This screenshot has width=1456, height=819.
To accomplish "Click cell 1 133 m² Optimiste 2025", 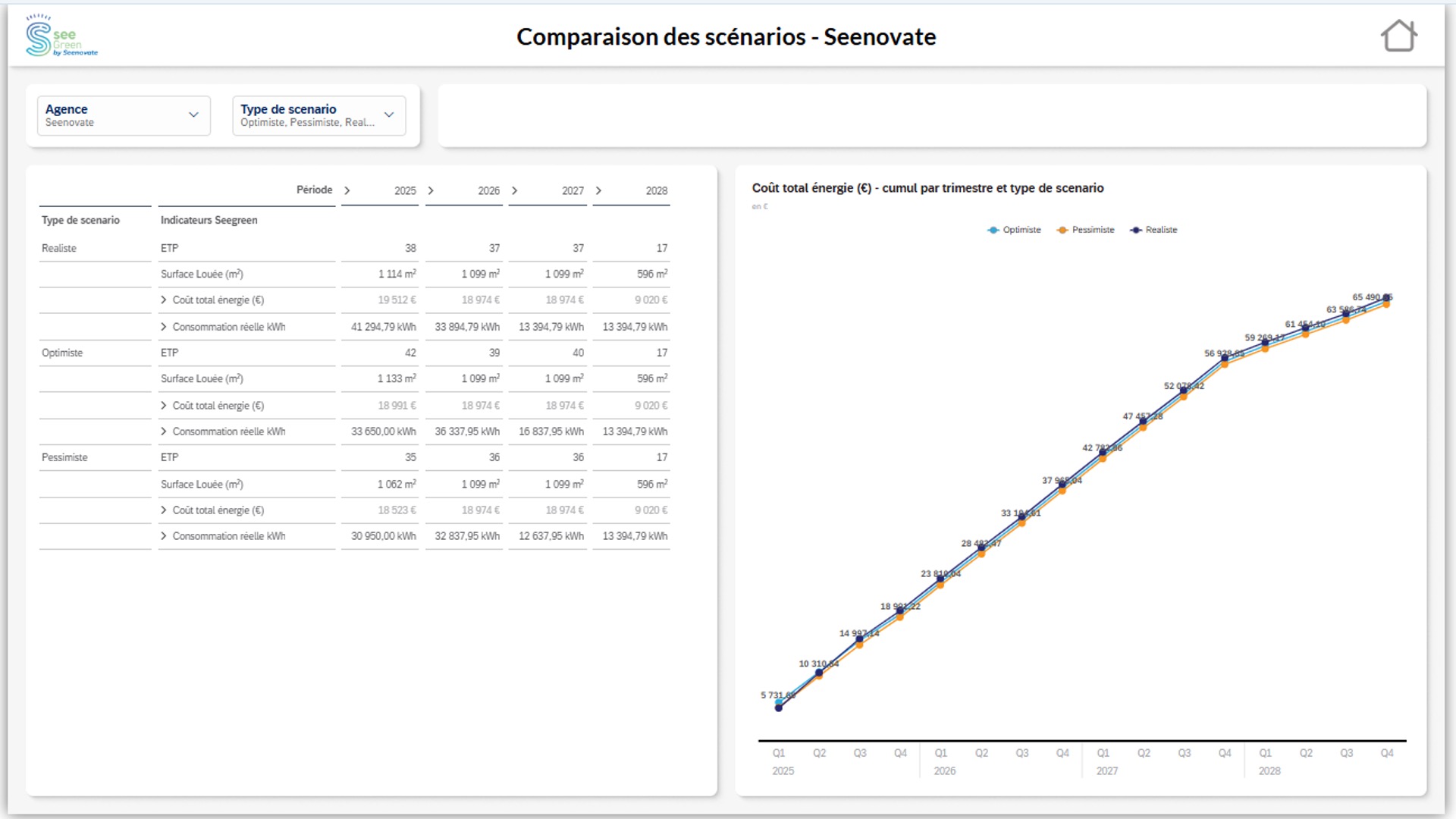I will [397, 378].
